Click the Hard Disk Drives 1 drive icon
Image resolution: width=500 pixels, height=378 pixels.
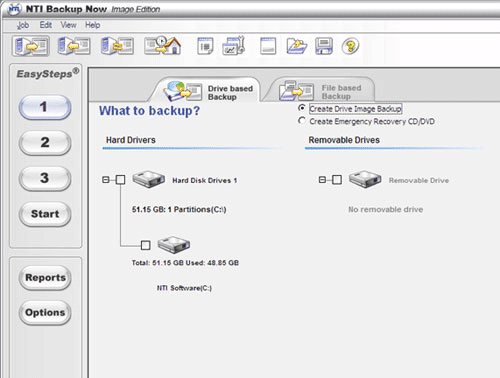[x=149, y=179]
